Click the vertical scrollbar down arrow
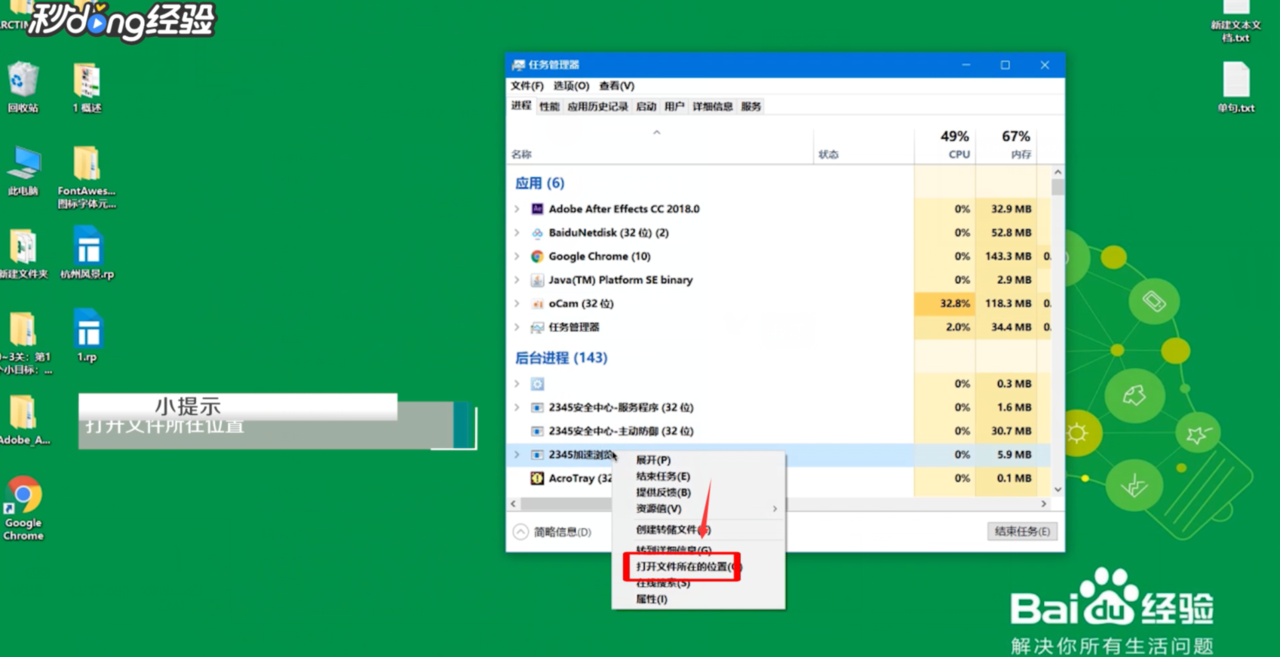 point(1058,490)
